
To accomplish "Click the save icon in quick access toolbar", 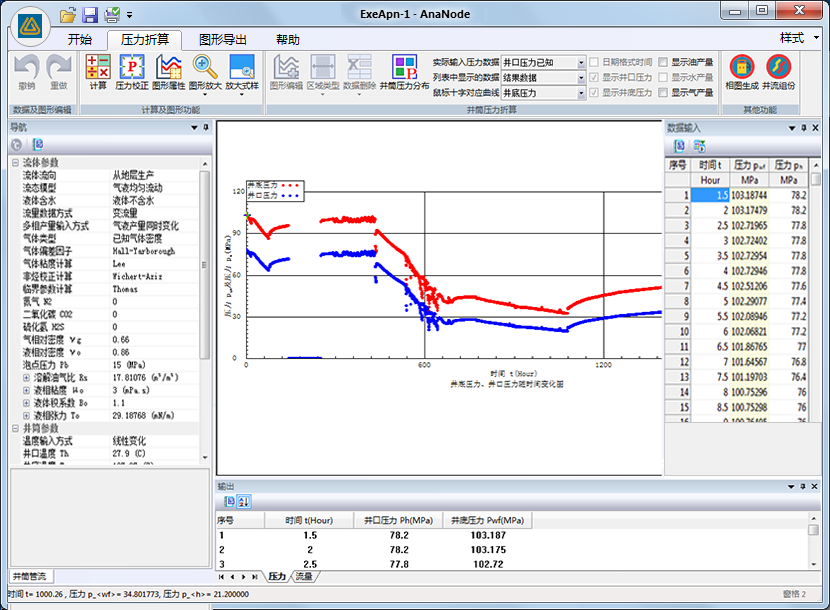I will click(x=90, y=15).
